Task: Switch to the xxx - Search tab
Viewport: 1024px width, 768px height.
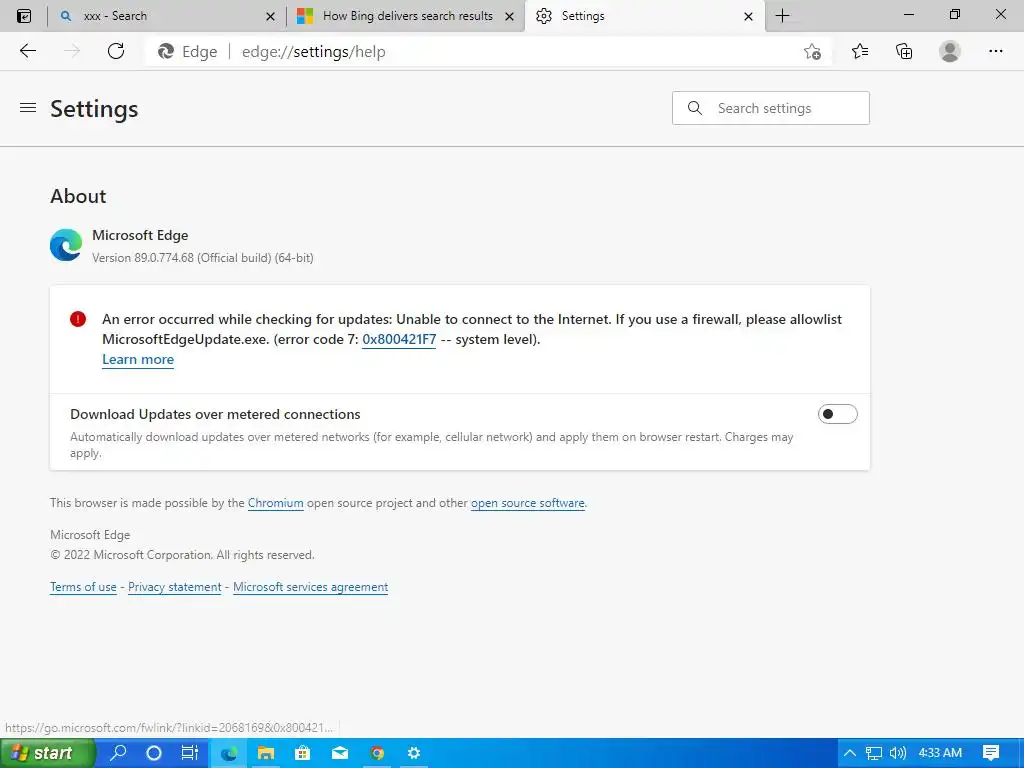Action: [167, 16]
